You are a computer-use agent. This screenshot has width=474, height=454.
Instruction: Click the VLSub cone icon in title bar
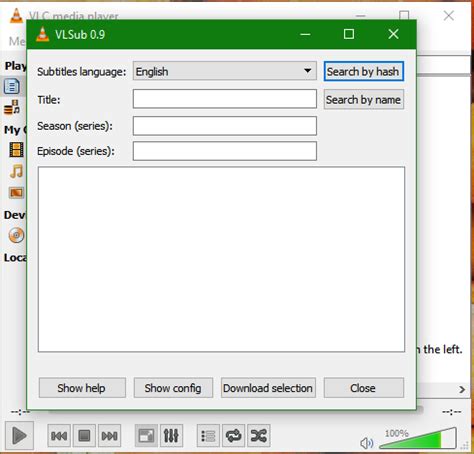42,34
